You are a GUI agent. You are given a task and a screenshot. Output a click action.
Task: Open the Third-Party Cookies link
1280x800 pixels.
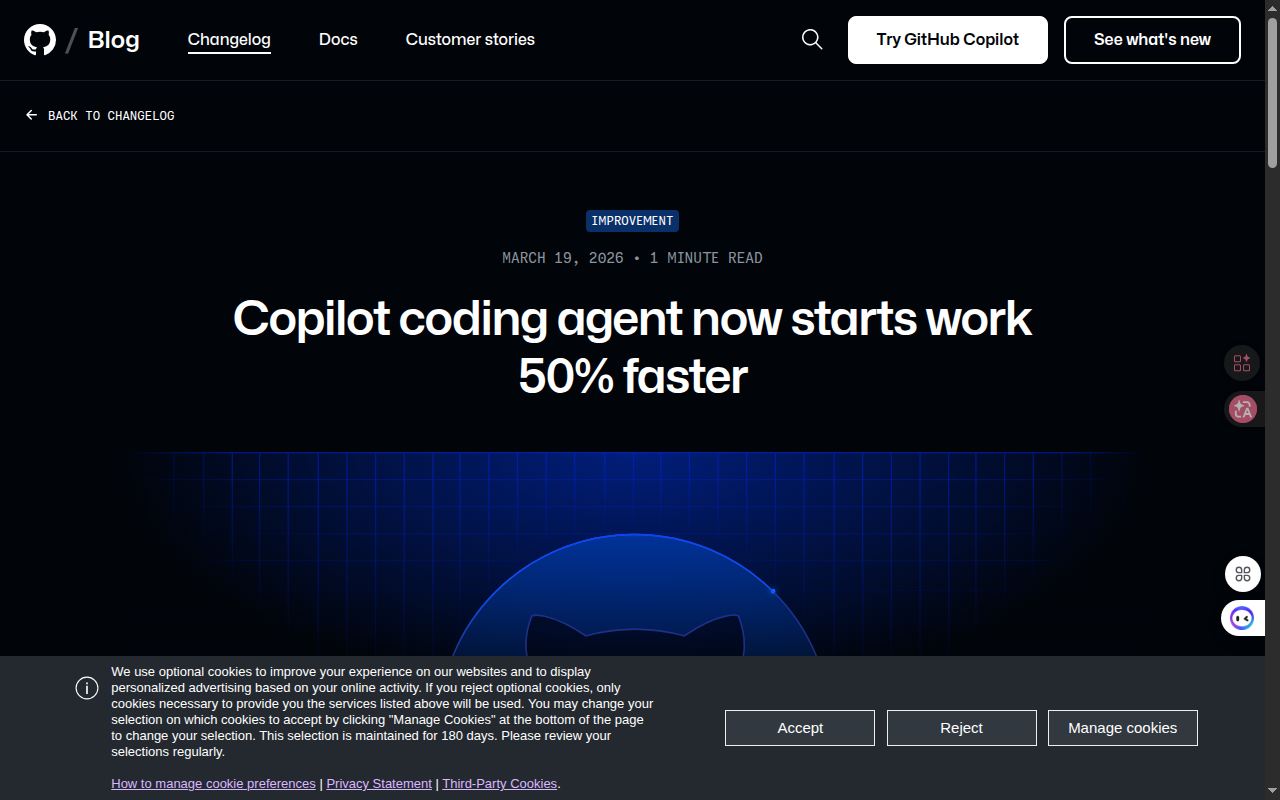click(500, 784)
